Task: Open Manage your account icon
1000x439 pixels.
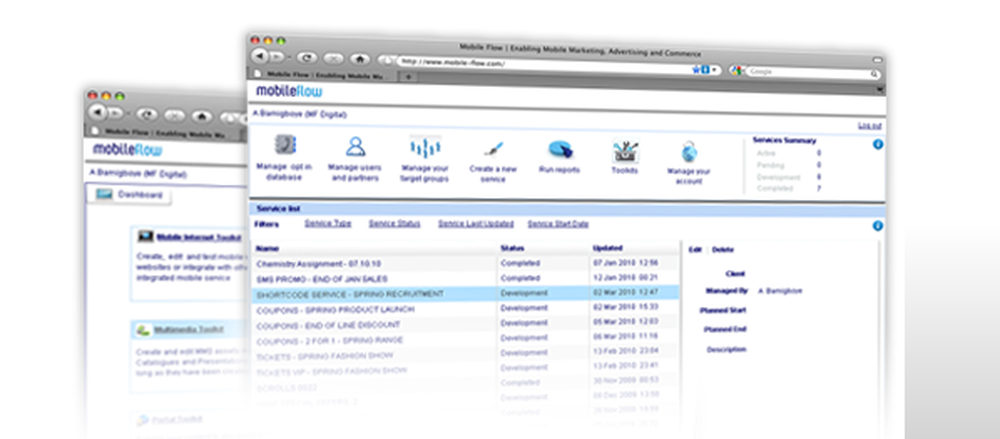Action: [689, 153]
